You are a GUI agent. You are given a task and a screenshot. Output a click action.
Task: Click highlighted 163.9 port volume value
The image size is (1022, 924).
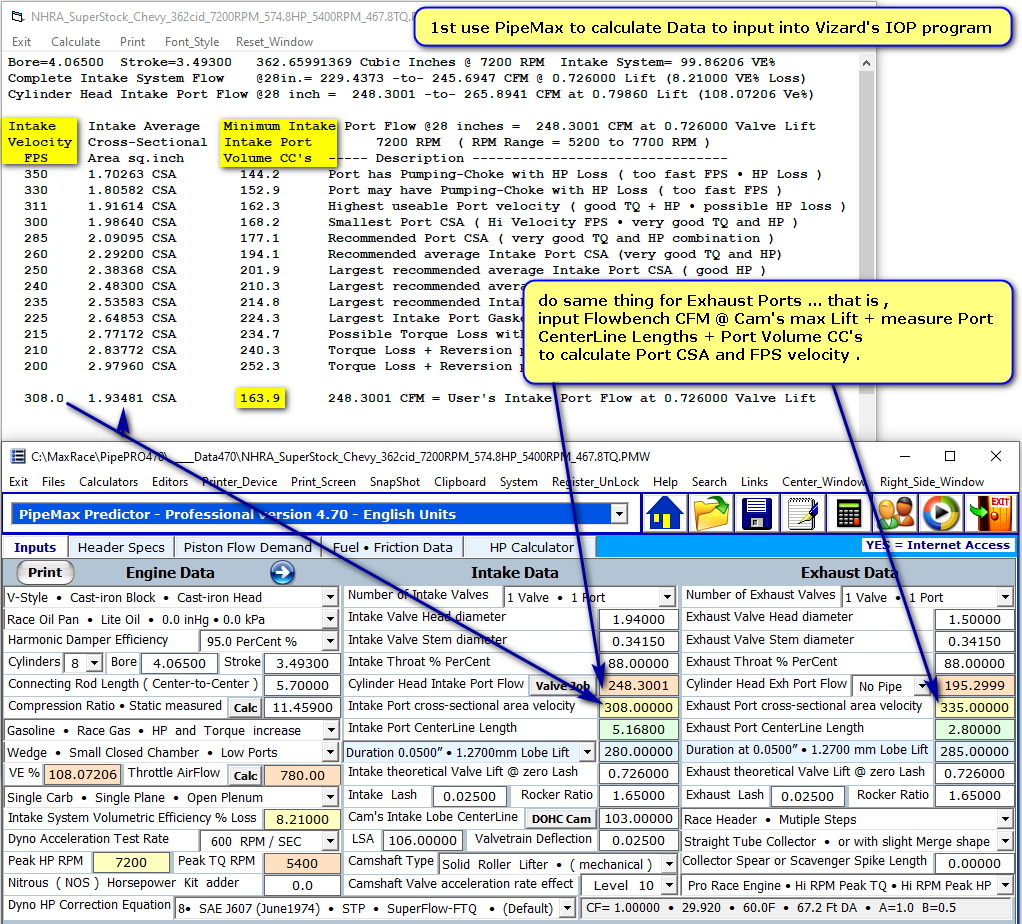(260, 398)
